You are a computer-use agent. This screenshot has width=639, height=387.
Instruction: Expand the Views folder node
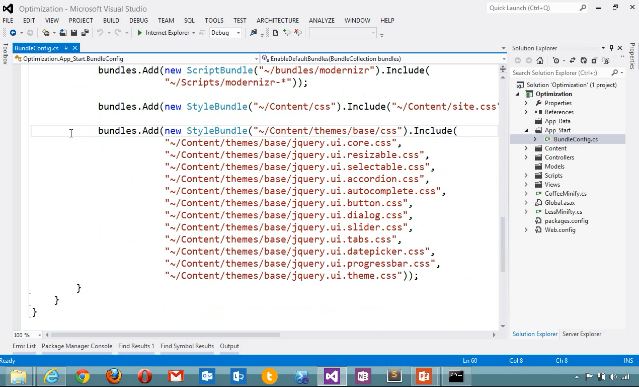pos(526,185)
